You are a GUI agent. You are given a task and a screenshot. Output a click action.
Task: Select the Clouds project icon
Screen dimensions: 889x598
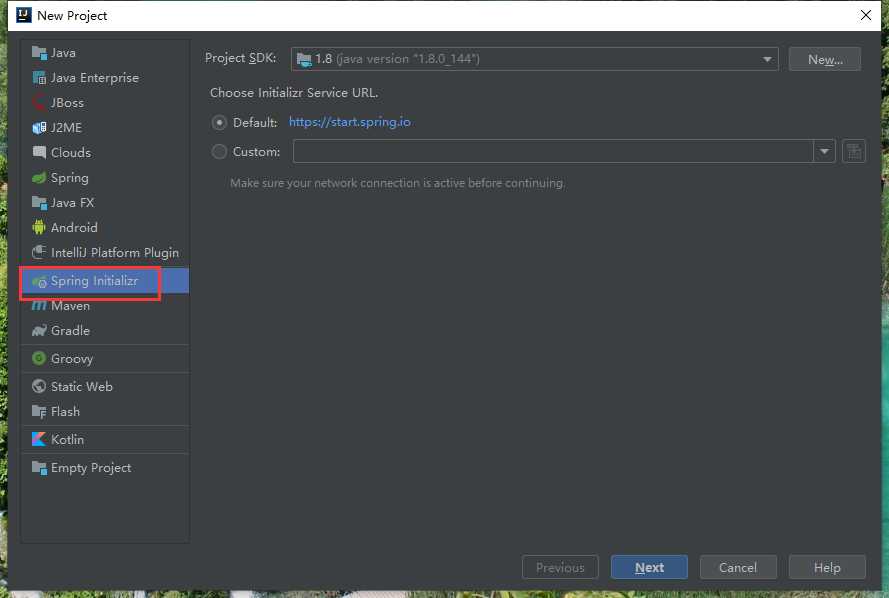pyautogui.click(x=39, y=152)
